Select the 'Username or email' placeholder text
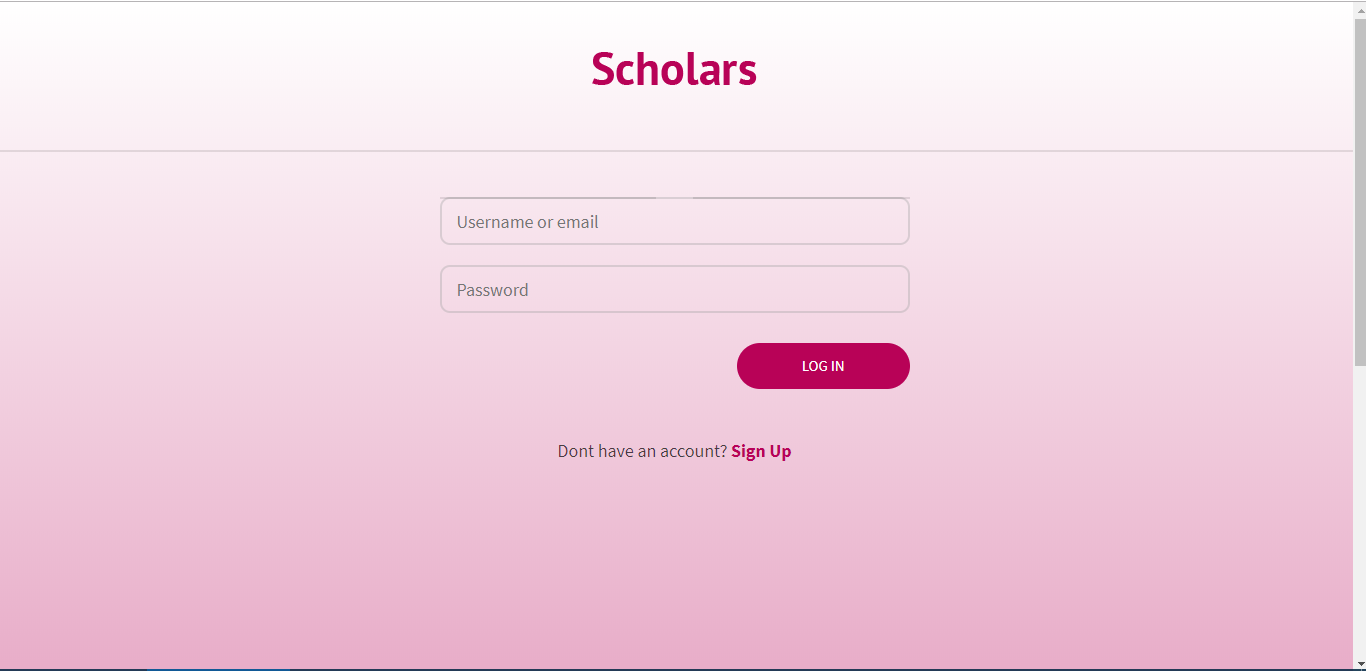This screenshot has height=671, width=1366. click(527, 222)
